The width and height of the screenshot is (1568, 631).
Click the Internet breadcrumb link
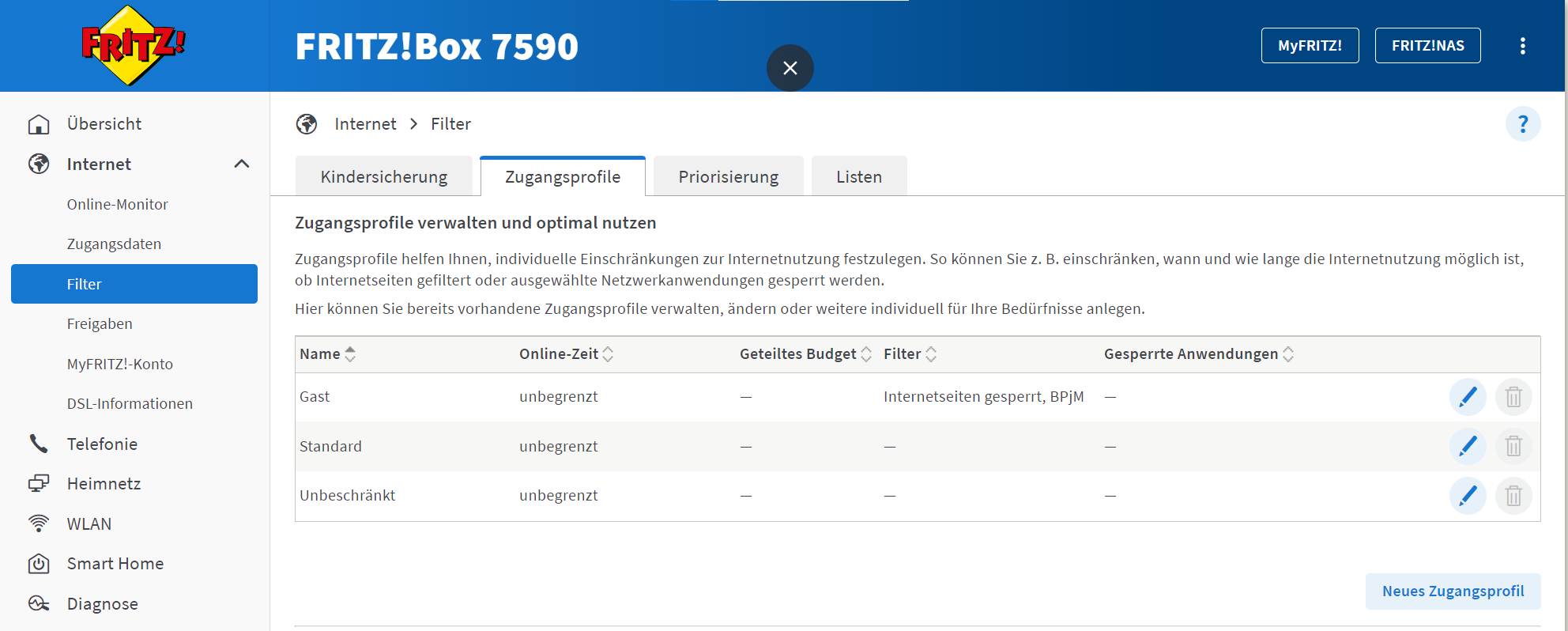365,124
